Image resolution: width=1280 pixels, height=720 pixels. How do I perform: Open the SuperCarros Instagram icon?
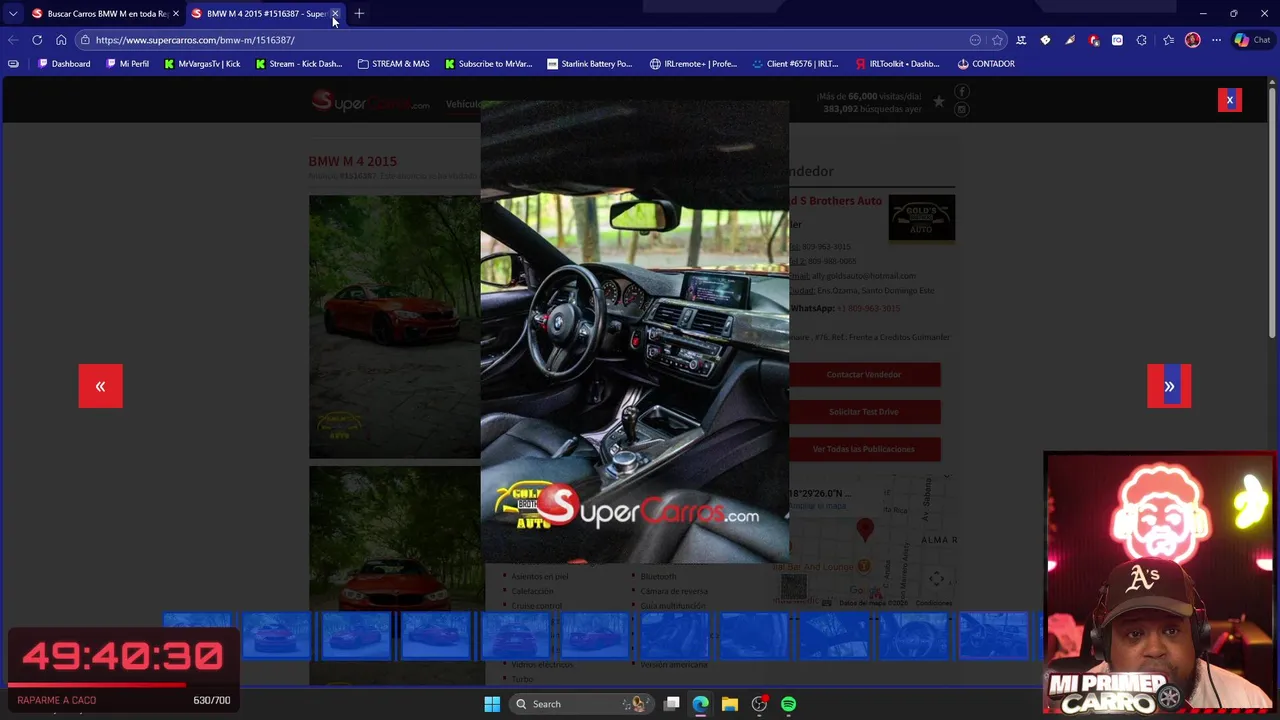tap(961, 110)
